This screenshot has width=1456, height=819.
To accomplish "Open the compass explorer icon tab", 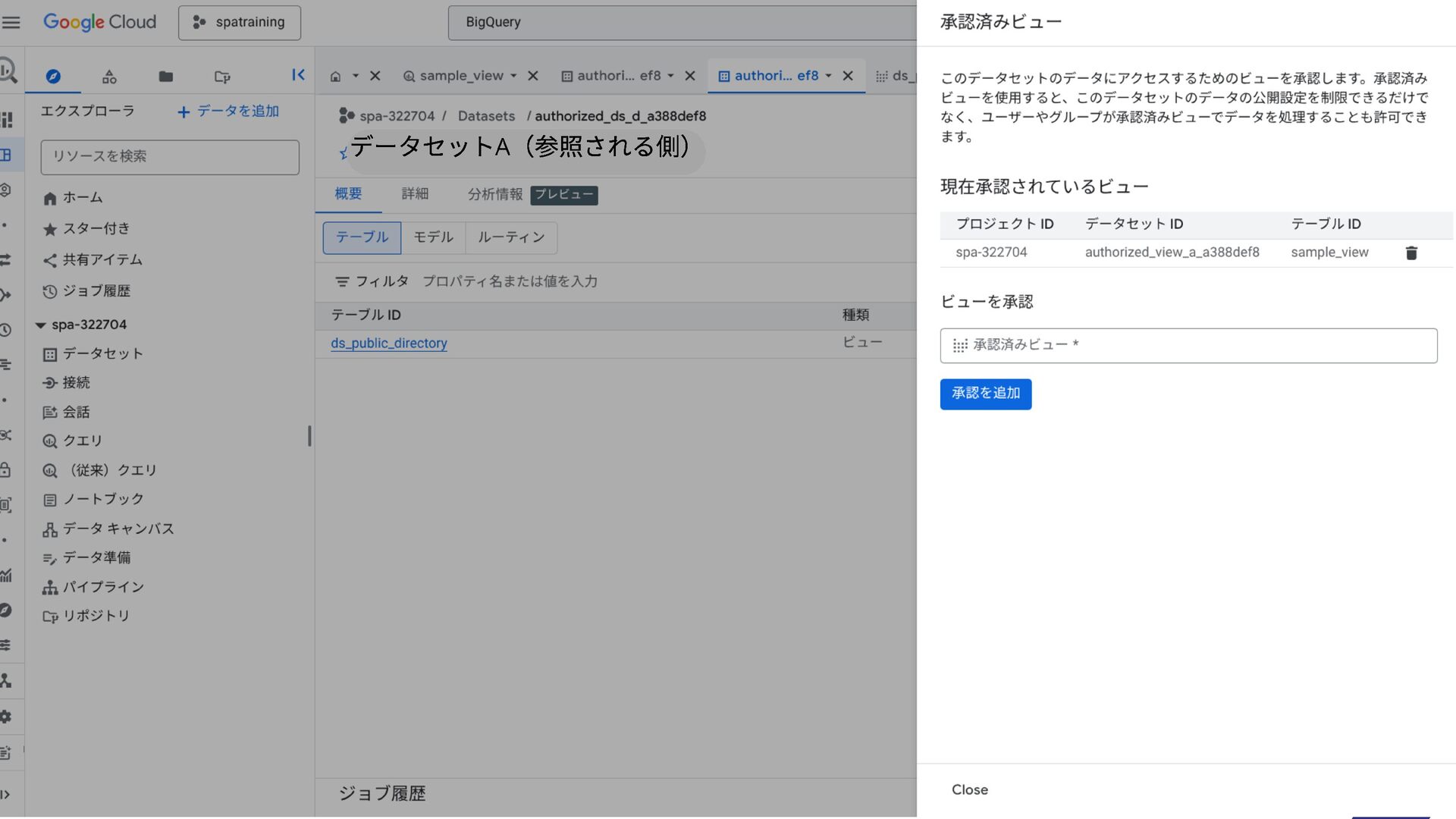I will (x=53, y=77).
